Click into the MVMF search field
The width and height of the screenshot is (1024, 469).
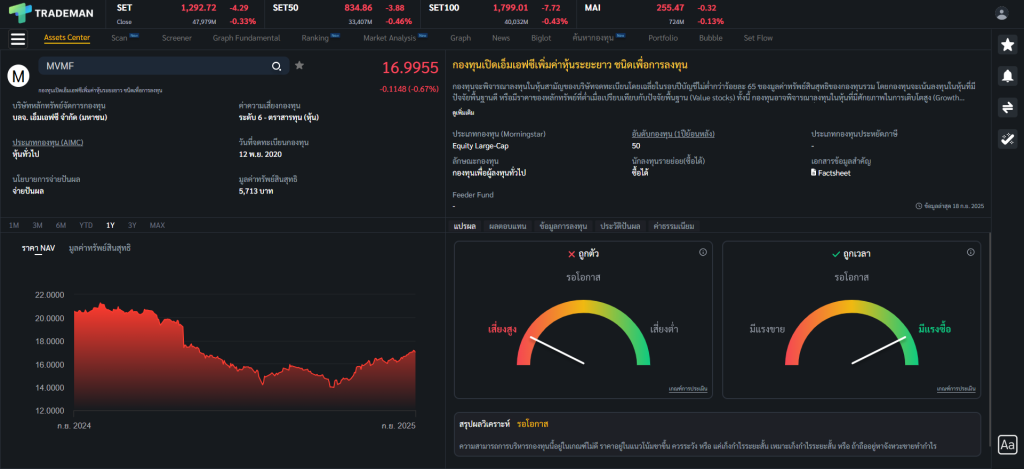pyautogui.click(x=150, y=66)
